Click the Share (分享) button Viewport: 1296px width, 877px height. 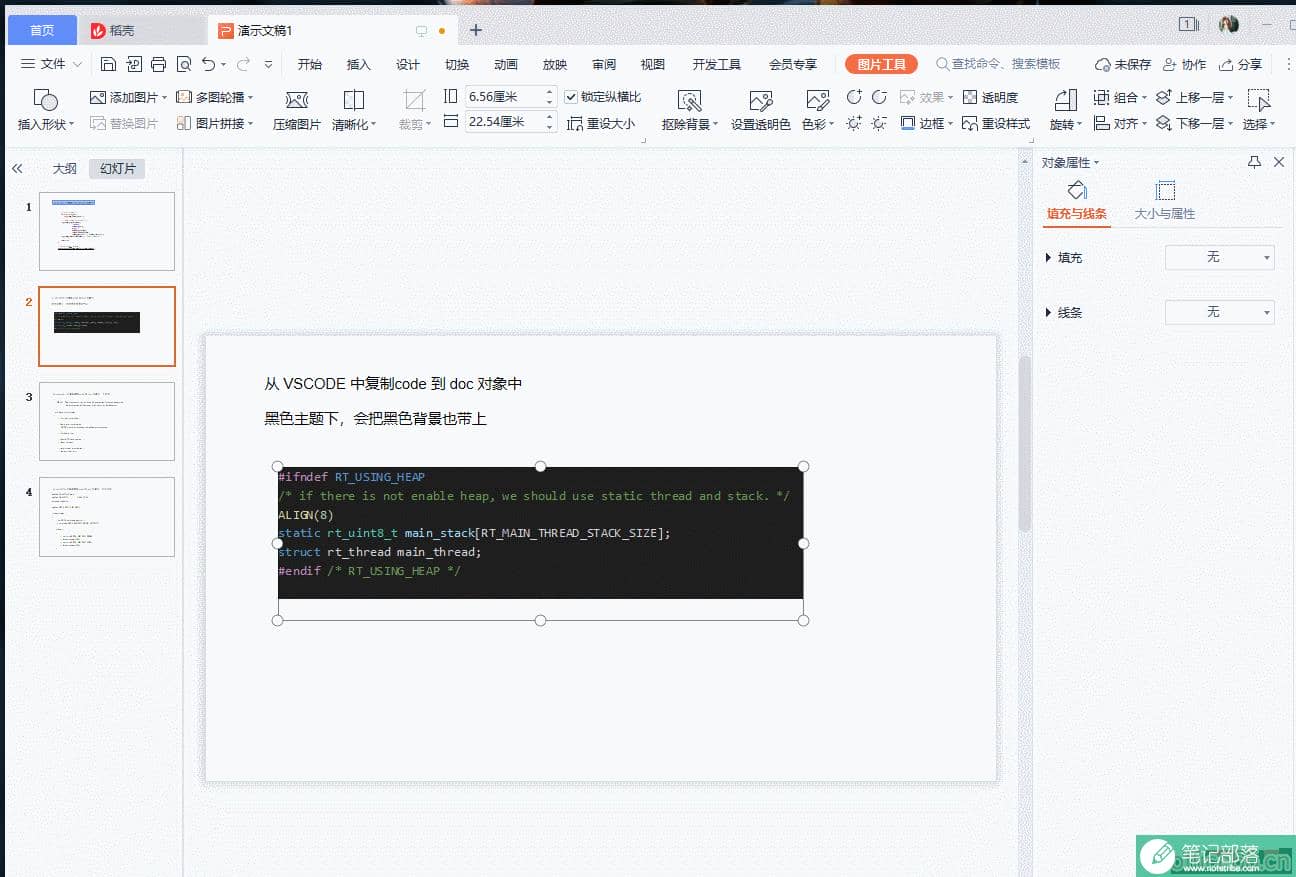pos(1240,64)
